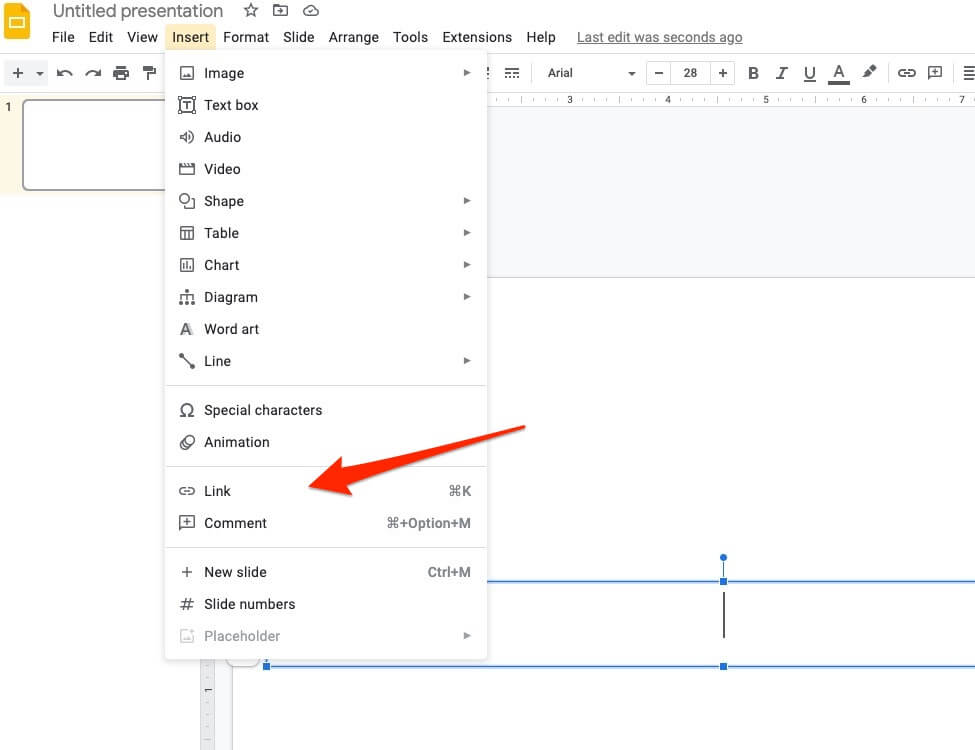Open the Format menu
The width and height of the screenshot is (975, 750).
pyautogui.click(x=246, y=37)
